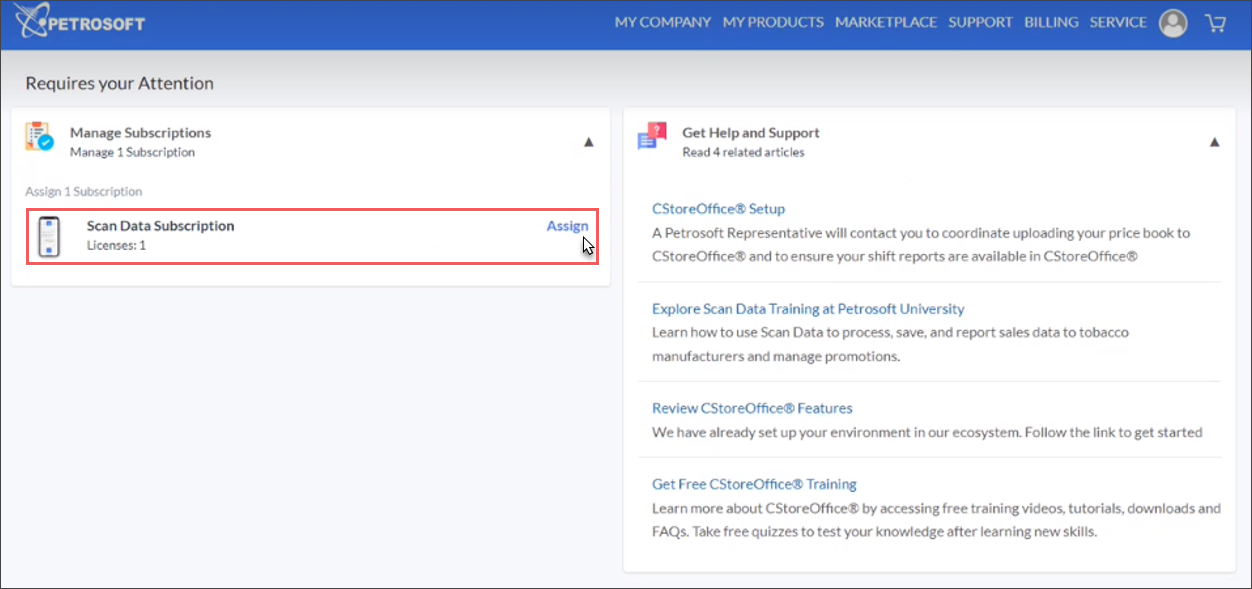Open the Marketplace menu item

[x=886, y=22]
